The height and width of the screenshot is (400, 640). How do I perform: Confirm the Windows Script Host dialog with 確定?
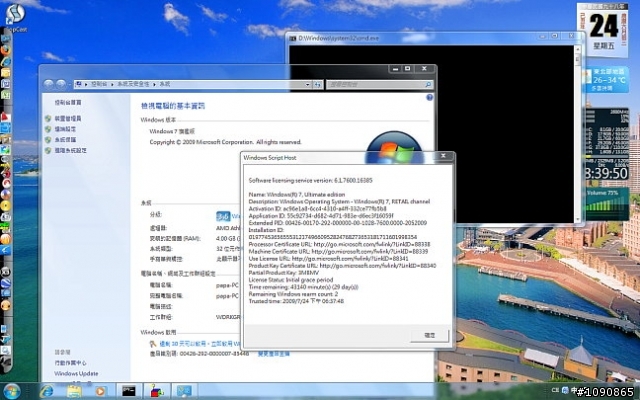coord(429,335)
